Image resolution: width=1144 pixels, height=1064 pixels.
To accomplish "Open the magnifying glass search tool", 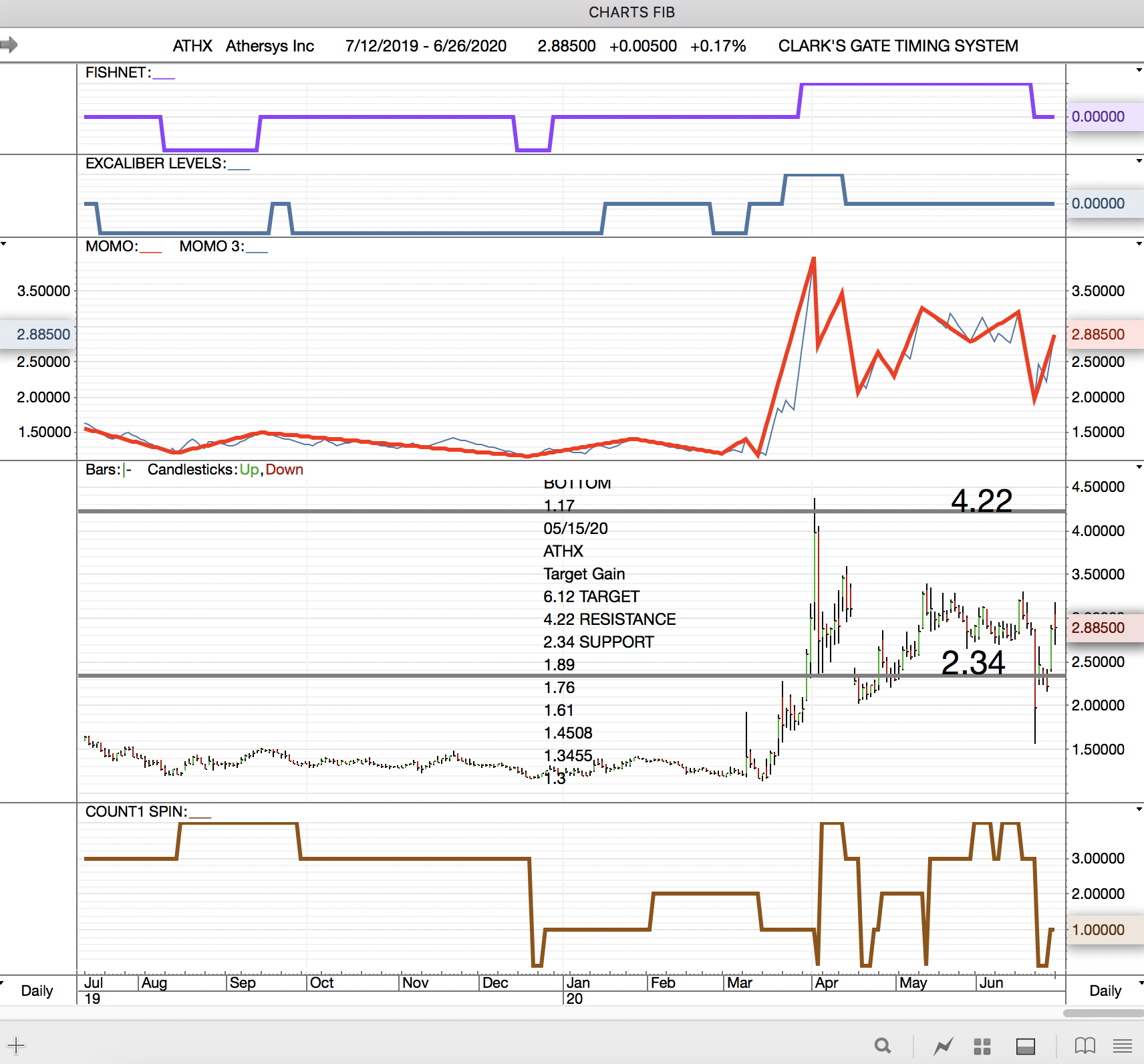I will click(x=883, y=1045).
